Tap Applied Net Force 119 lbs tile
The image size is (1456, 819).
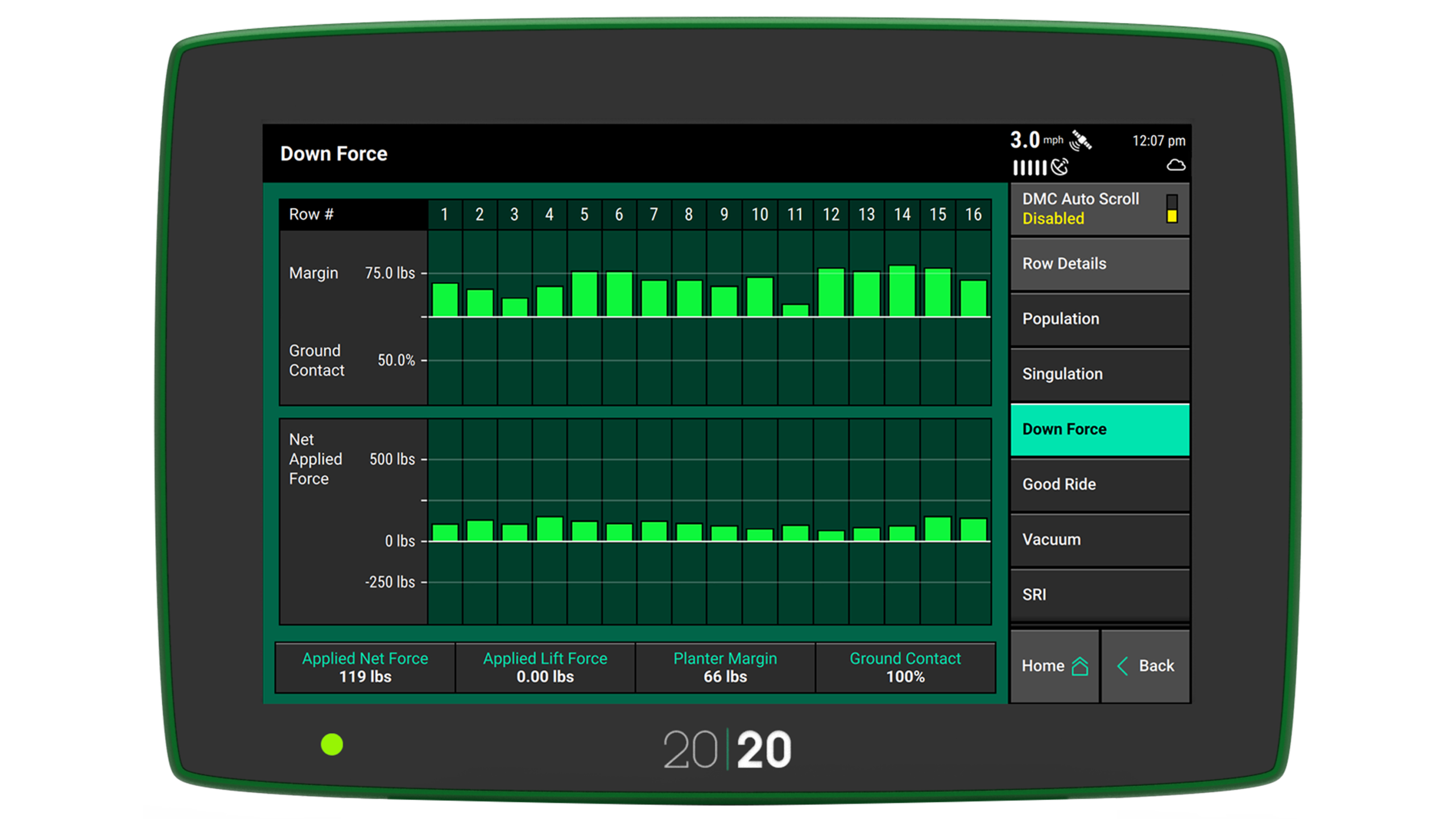coord(365,668)
